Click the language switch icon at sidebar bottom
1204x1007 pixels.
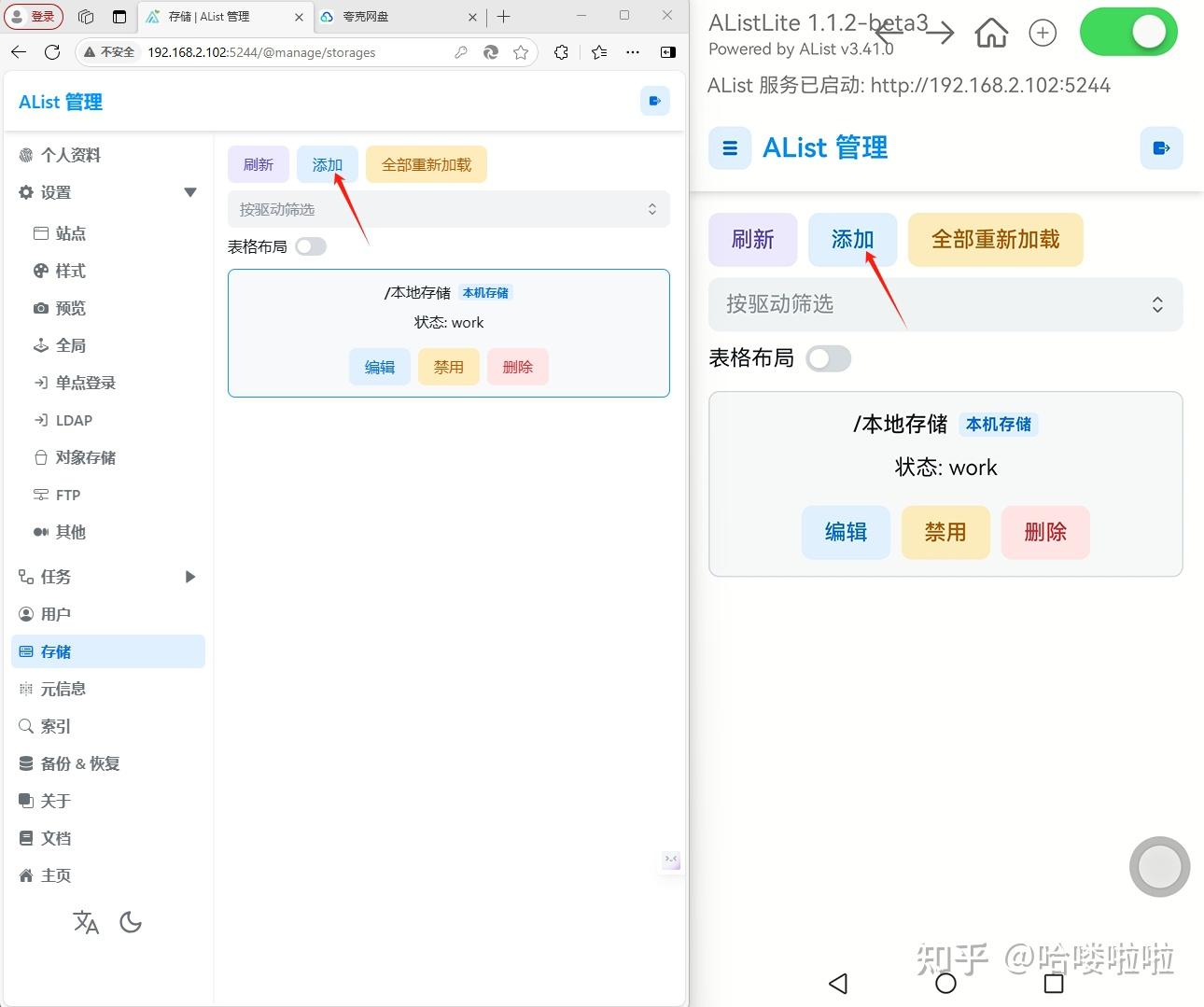click(86, 922)
